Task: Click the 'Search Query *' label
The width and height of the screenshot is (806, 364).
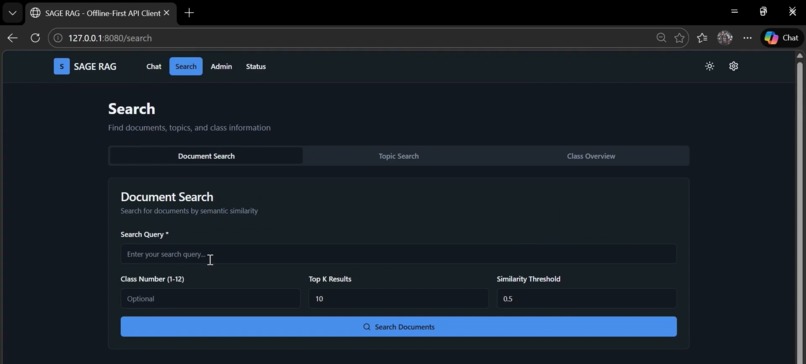Action: (144, 234)
